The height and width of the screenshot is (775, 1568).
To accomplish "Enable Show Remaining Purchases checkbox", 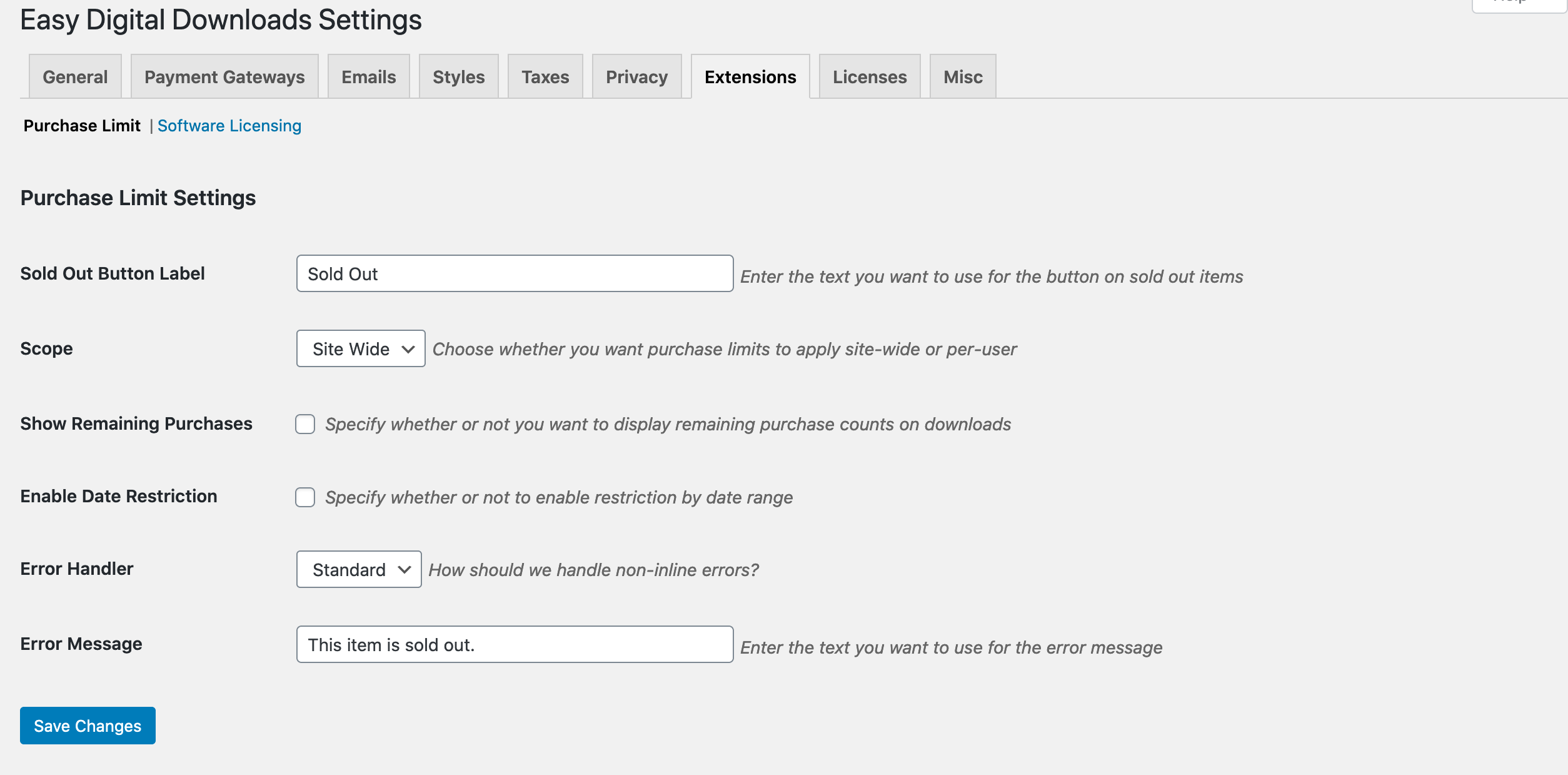I will click(305, 424).
